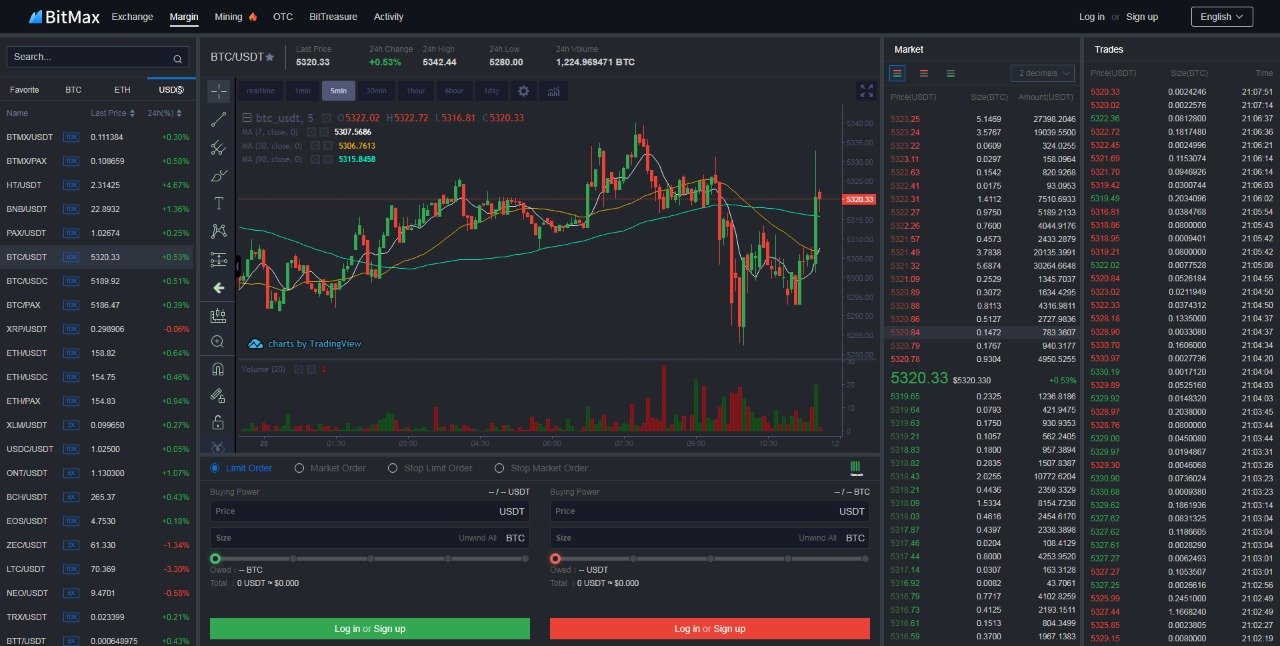Open the Margin tab in top navigation
The width and height of the screenshot is (1280, 646).
(x=184, y=17)
